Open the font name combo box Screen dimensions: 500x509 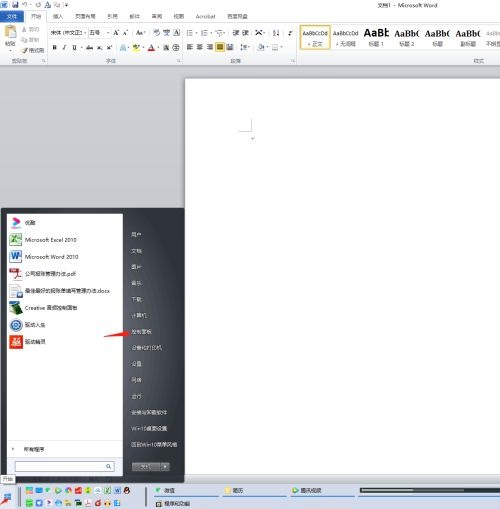pos(68,33)
